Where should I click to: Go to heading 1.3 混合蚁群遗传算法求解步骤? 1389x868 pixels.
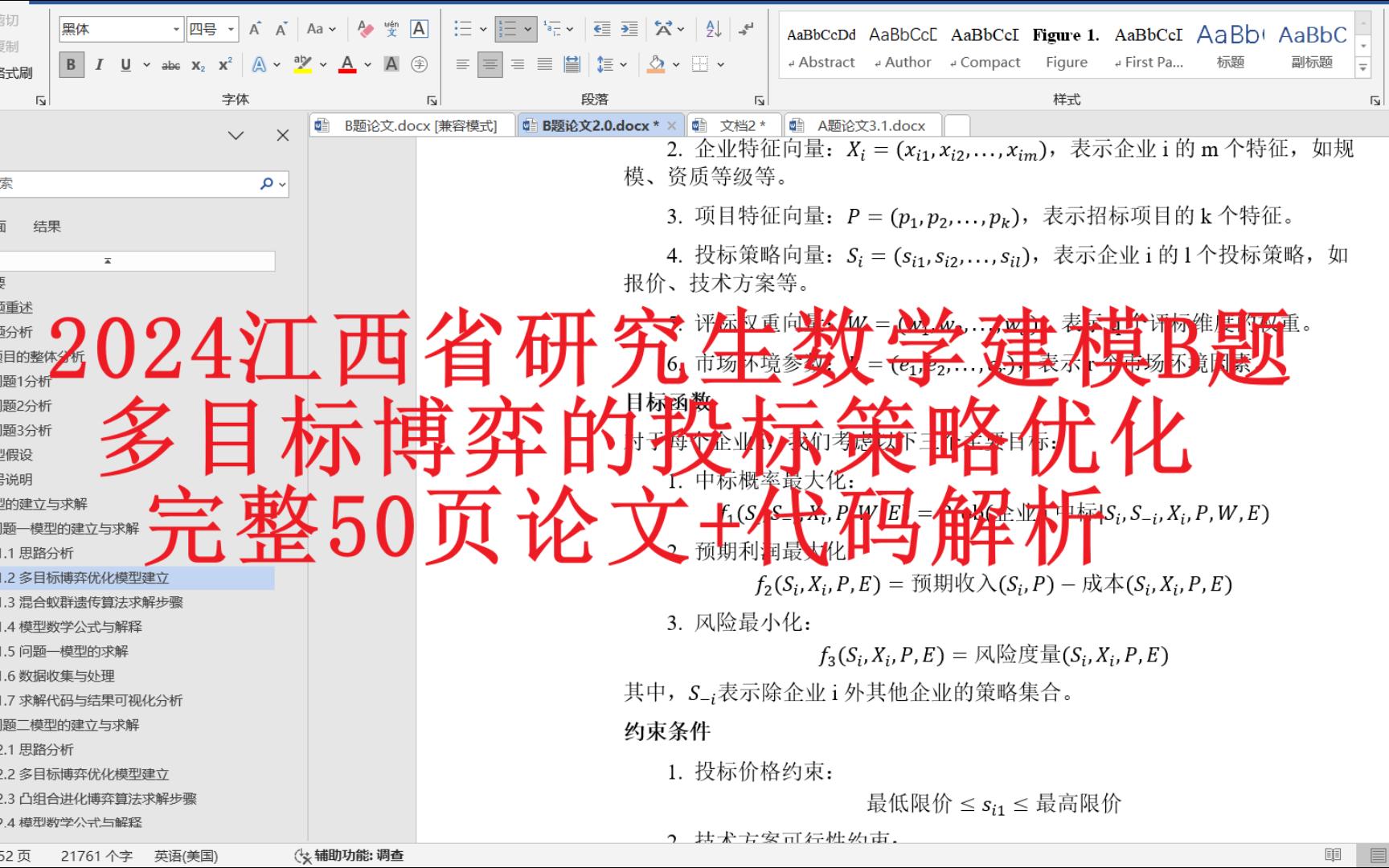click(x=92, y=603)
